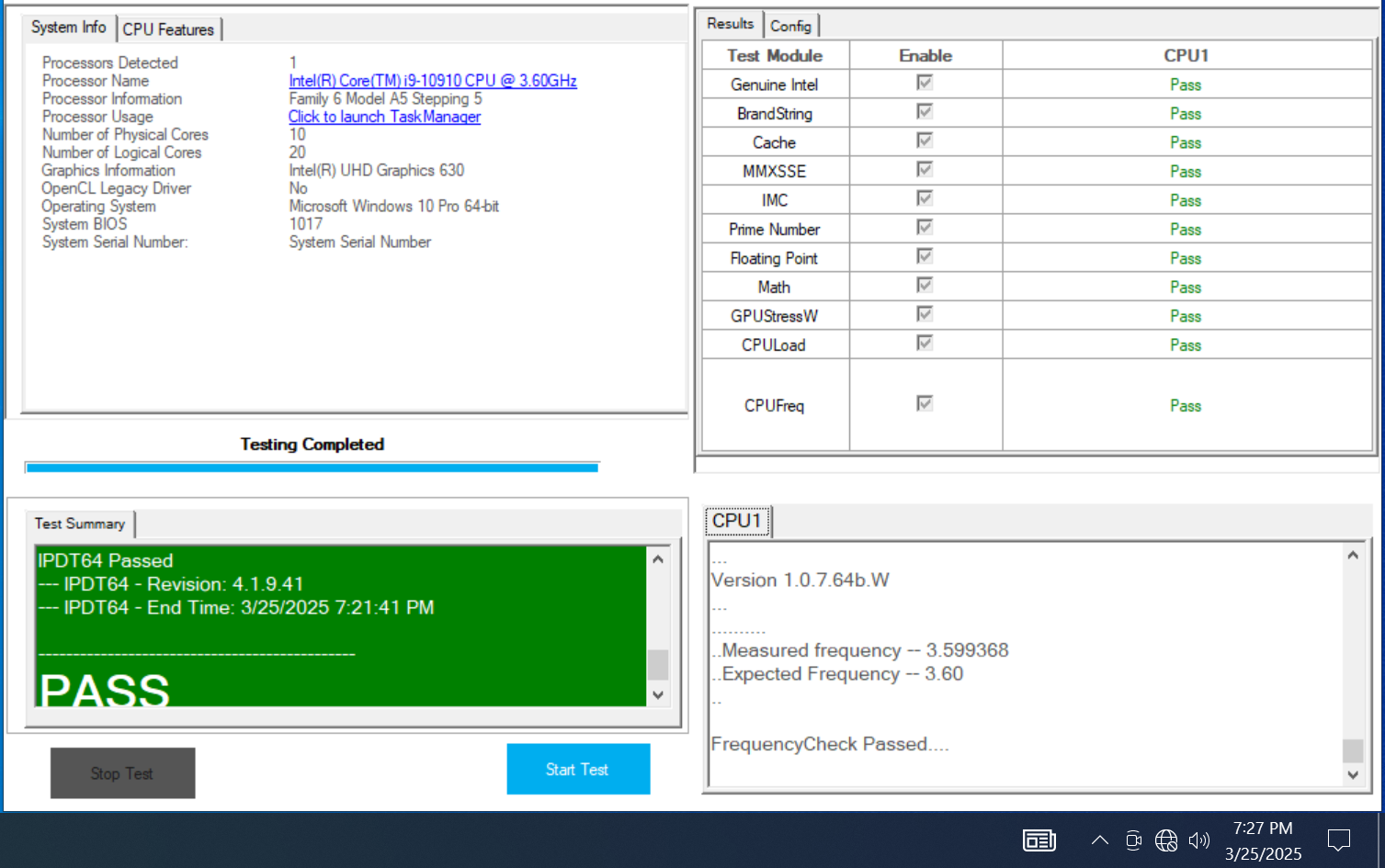Click the 'Measured frequency -- 3.599368' line

[x=860, y=650]
